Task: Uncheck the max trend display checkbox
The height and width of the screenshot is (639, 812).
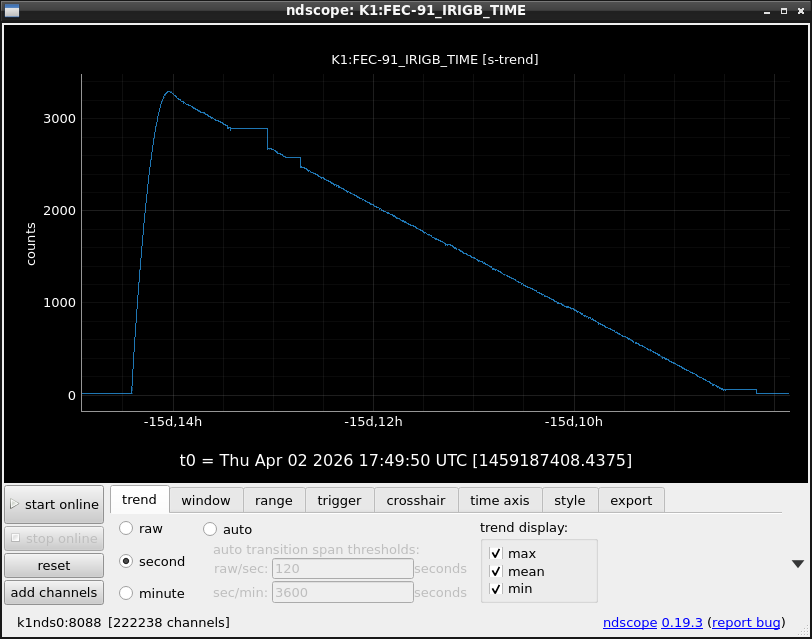Action: pos(496,554)
